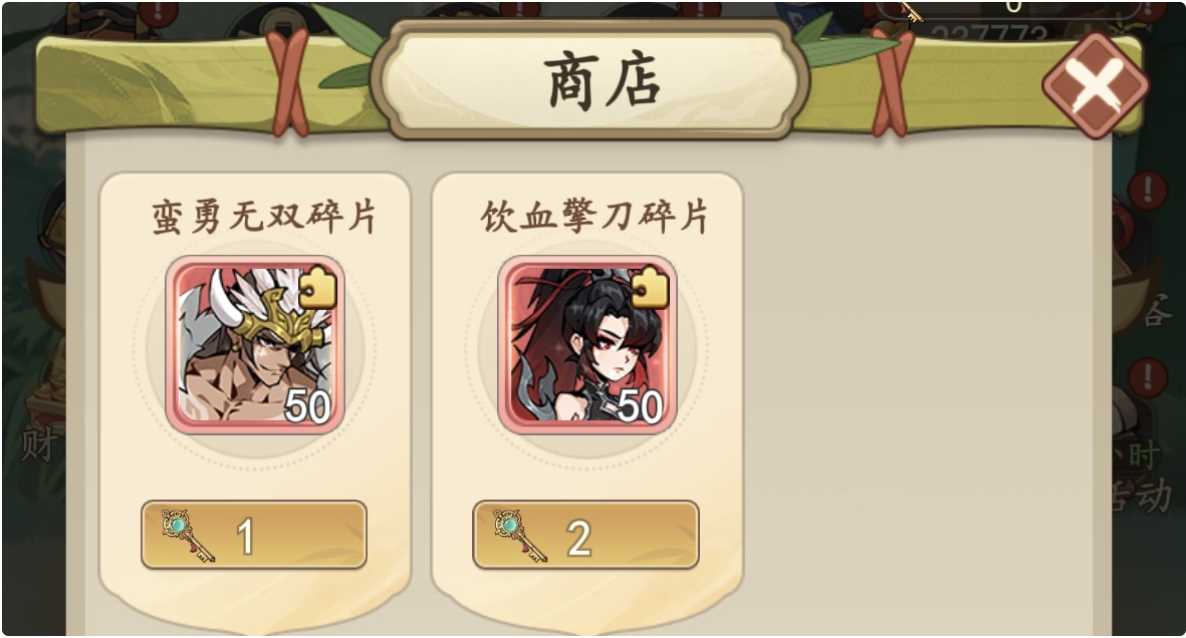Click the 饮血擎刀碎片 item title

pos(595,217)
